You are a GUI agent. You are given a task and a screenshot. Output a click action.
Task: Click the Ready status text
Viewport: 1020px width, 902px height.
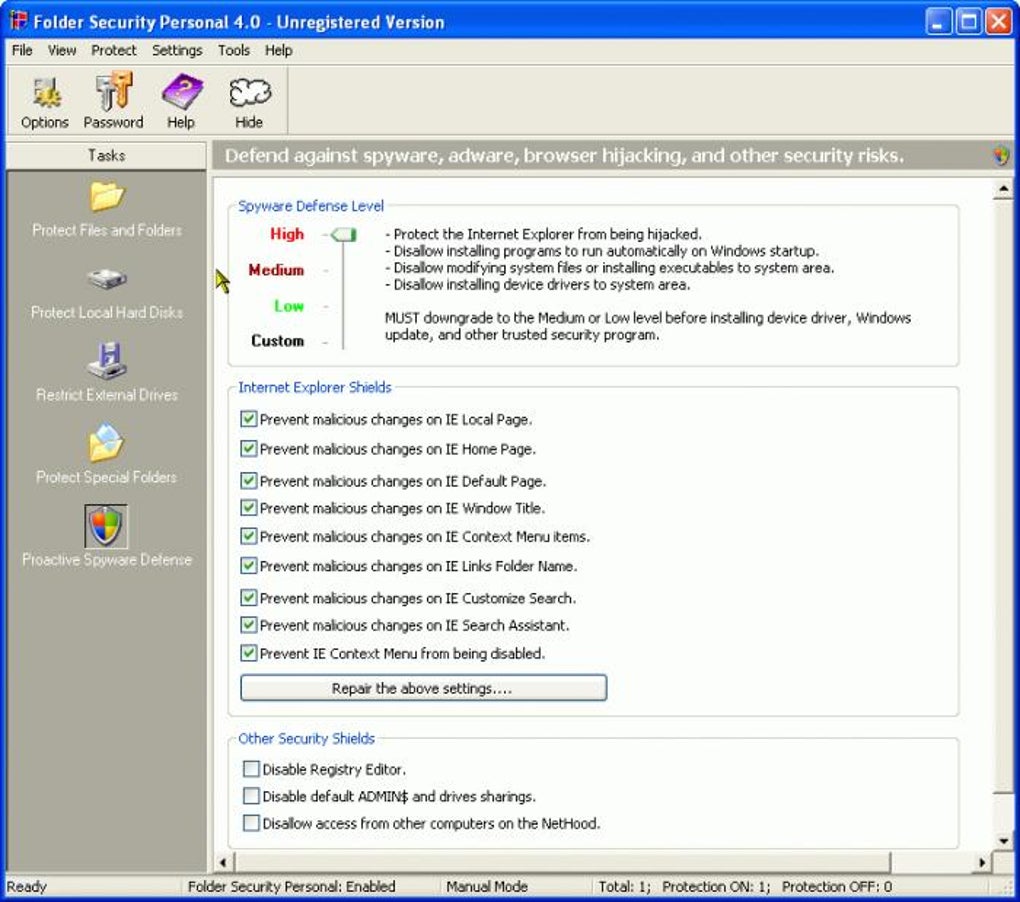pos(27,886)
